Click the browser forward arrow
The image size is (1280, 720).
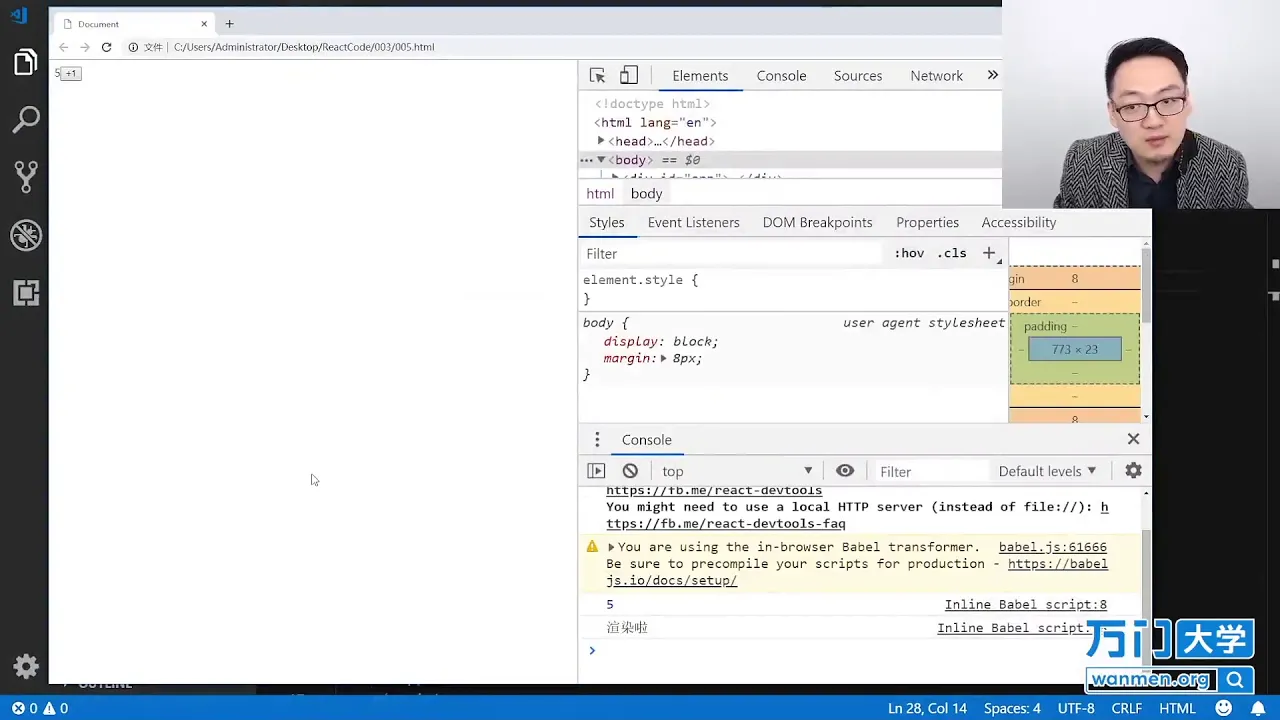tap(85, 47)
